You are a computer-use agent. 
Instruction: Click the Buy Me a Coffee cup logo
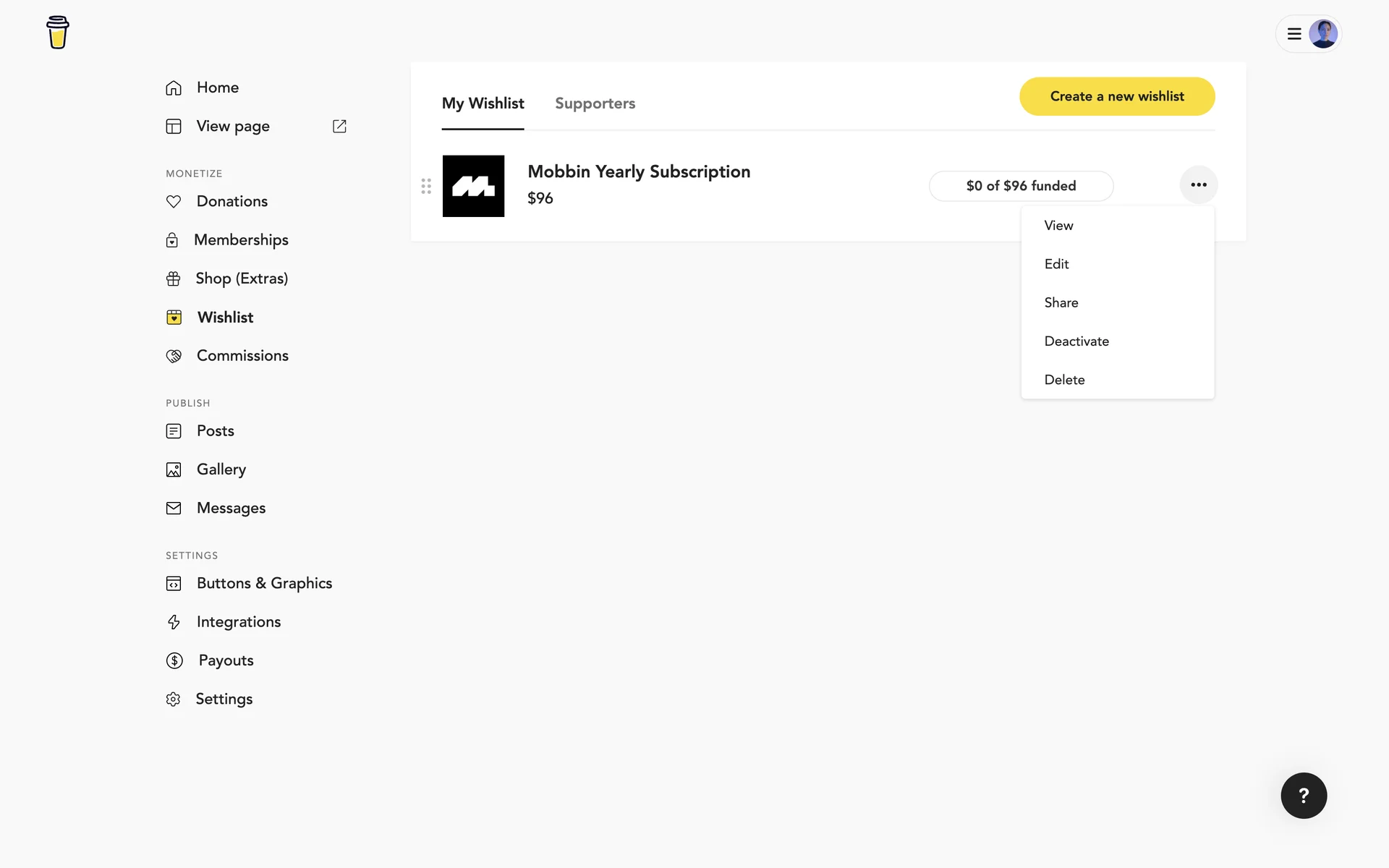[x=58, y=33]
